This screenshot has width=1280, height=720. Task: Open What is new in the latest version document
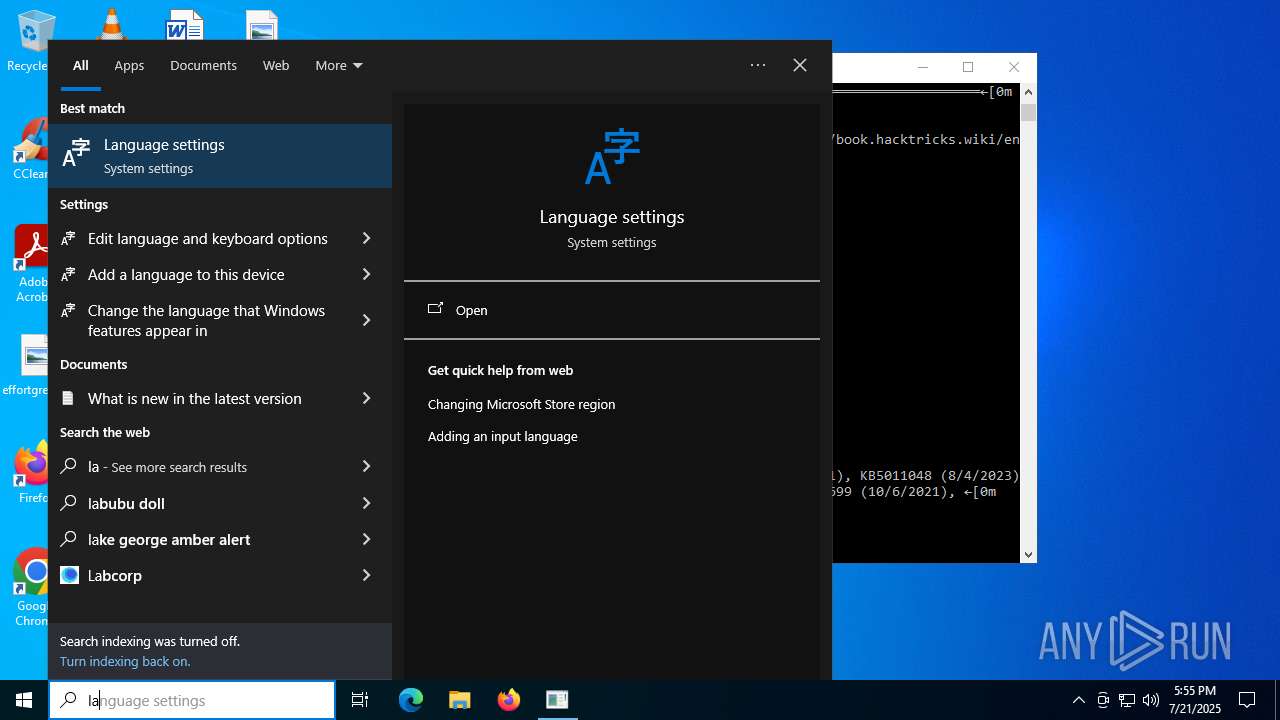195,399
